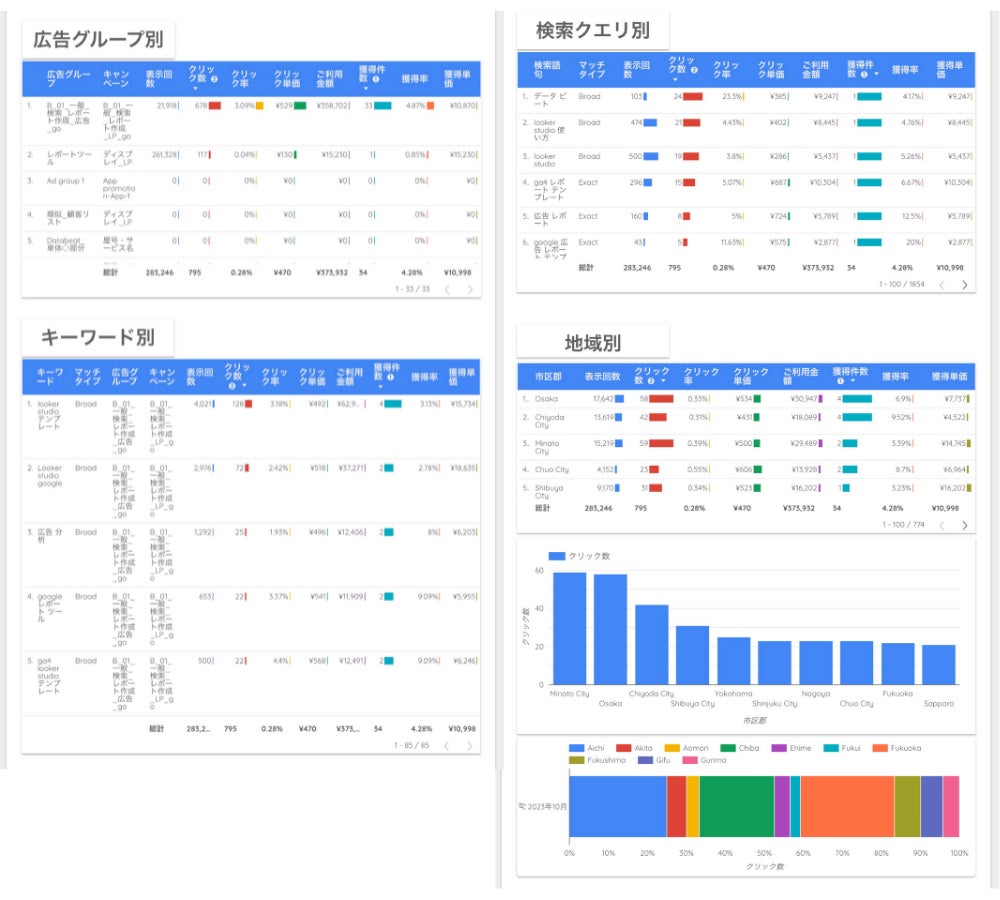Viewport: 1000px width, 900px height.
Task: Click 獲得件数 sort arrow in 地域別 header
Action: pos(853,381)
